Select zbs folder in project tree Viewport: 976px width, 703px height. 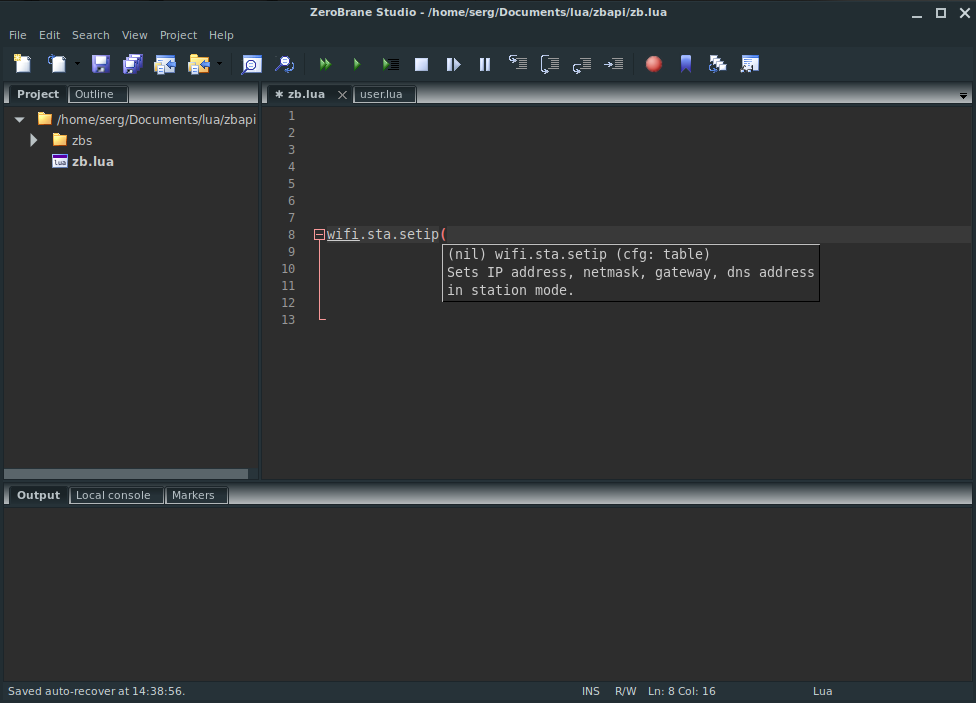point(82,141)
